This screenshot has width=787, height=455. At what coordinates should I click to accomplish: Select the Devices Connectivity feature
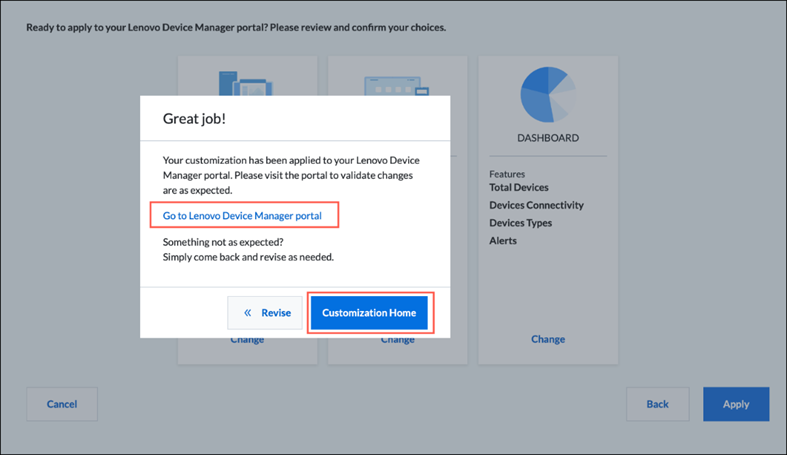click(x=536, y=205)
